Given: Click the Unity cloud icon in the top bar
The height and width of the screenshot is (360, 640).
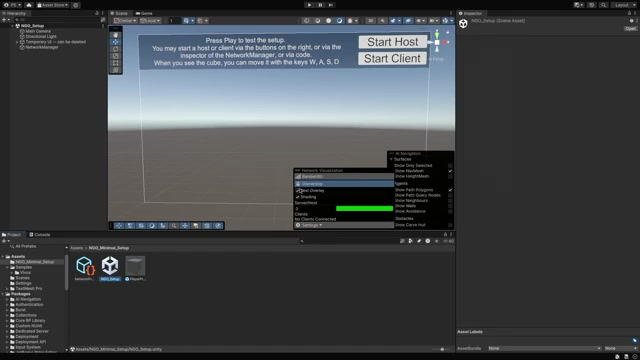Looking at the screenshot, I should tap(29, 5).
